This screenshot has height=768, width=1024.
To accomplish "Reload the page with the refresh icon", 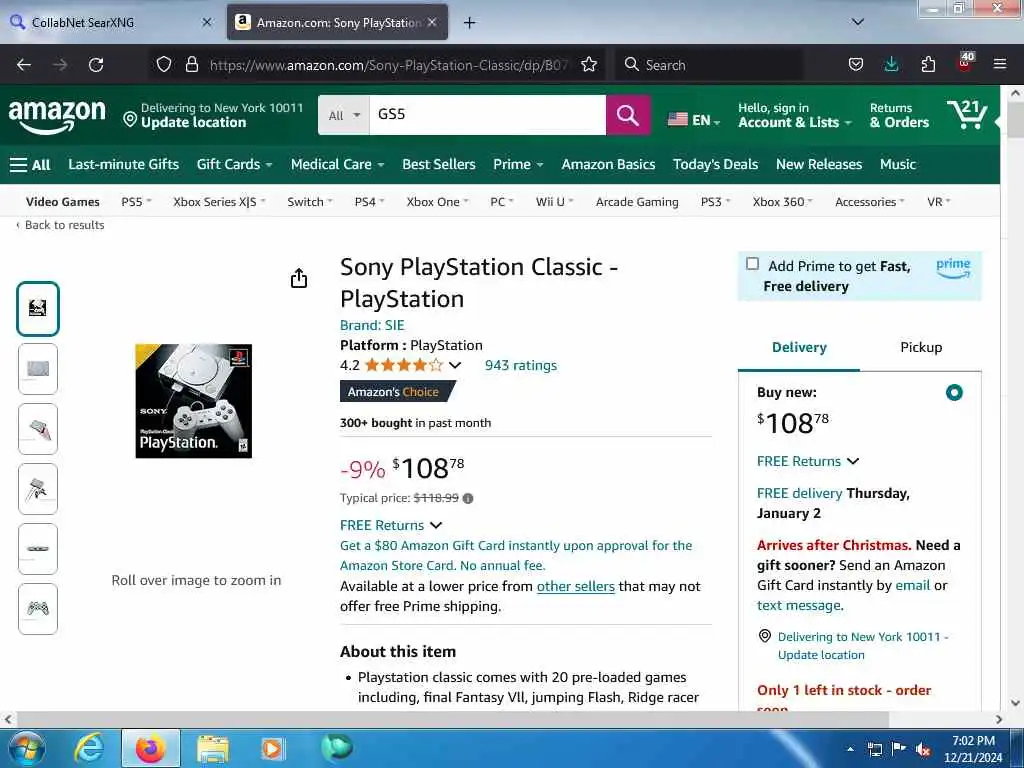I will (x=96, y=65).
